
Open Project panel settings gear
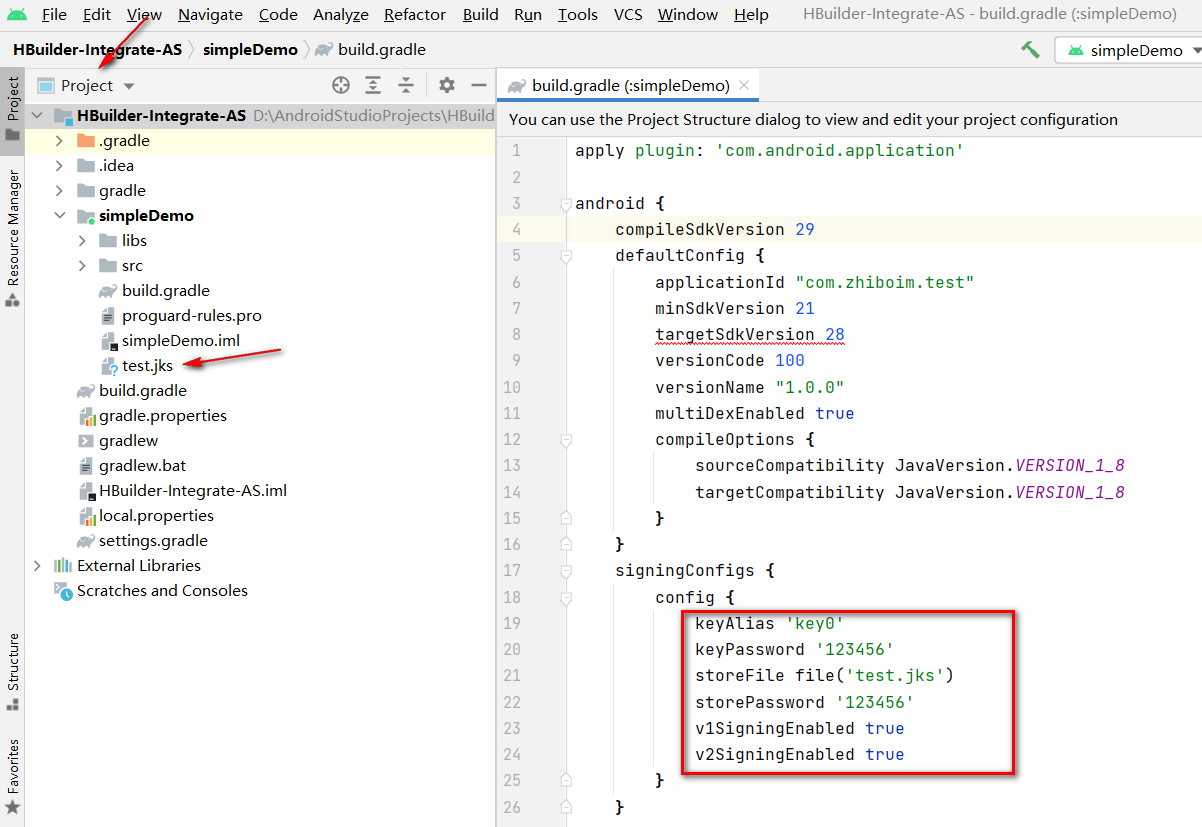[x=447, y=86]
